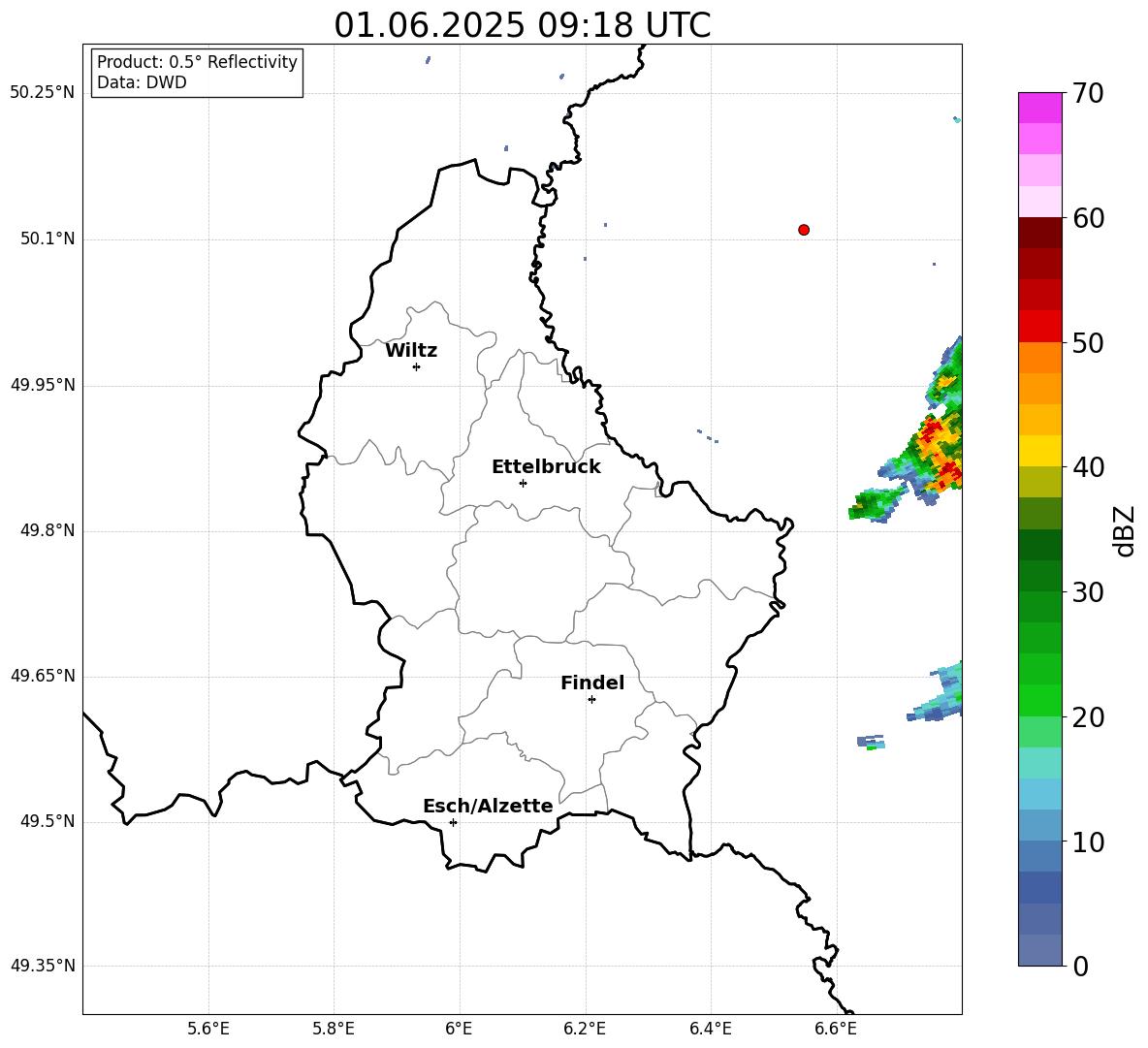
Task: Click the Ettelbruck station cross marker
Action: [523, 483]
